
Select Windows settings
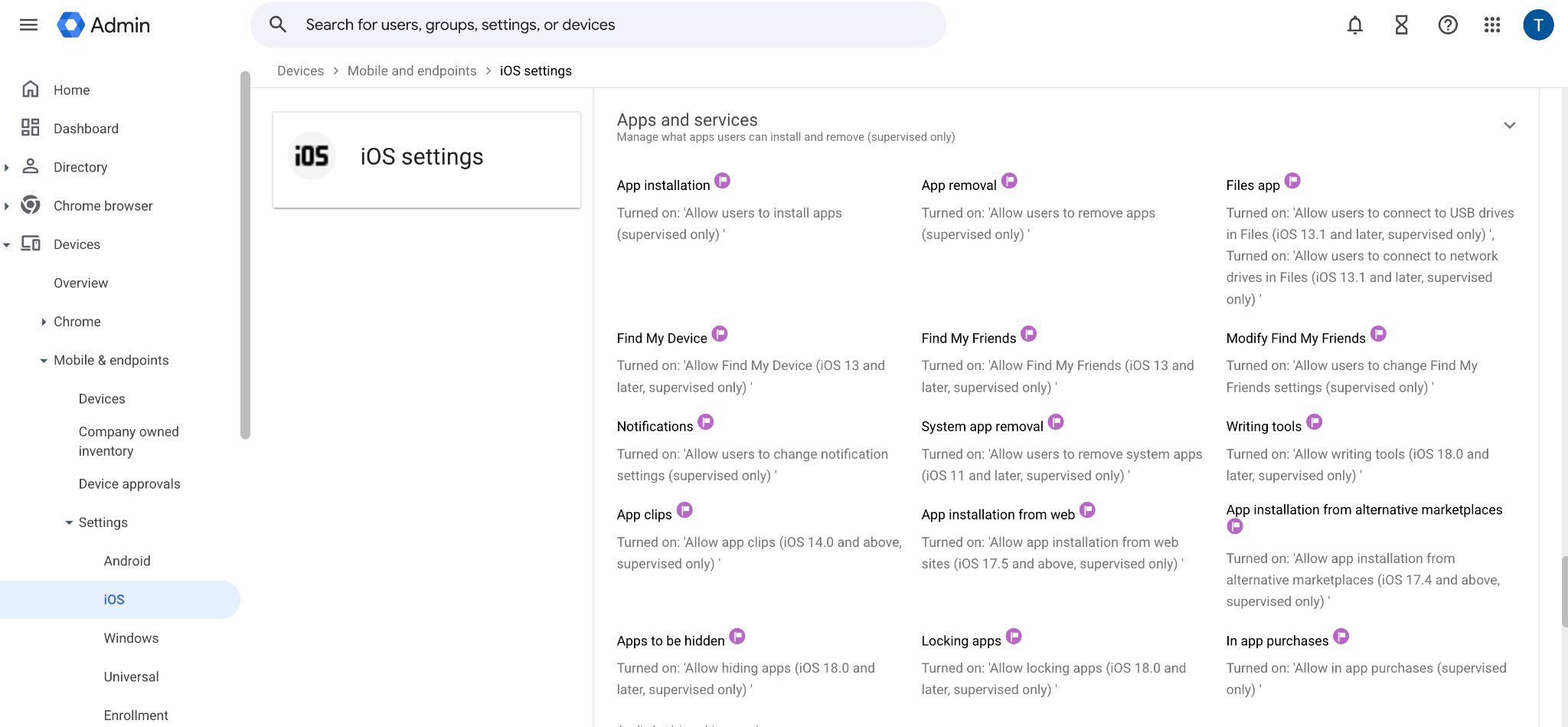132,638
